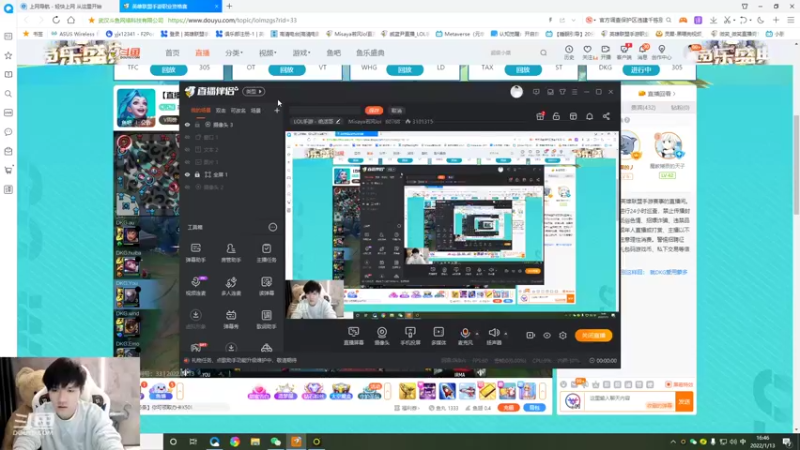
Task: Start 视频连麦 from the toolbox
Action: [x=195, y=286]
